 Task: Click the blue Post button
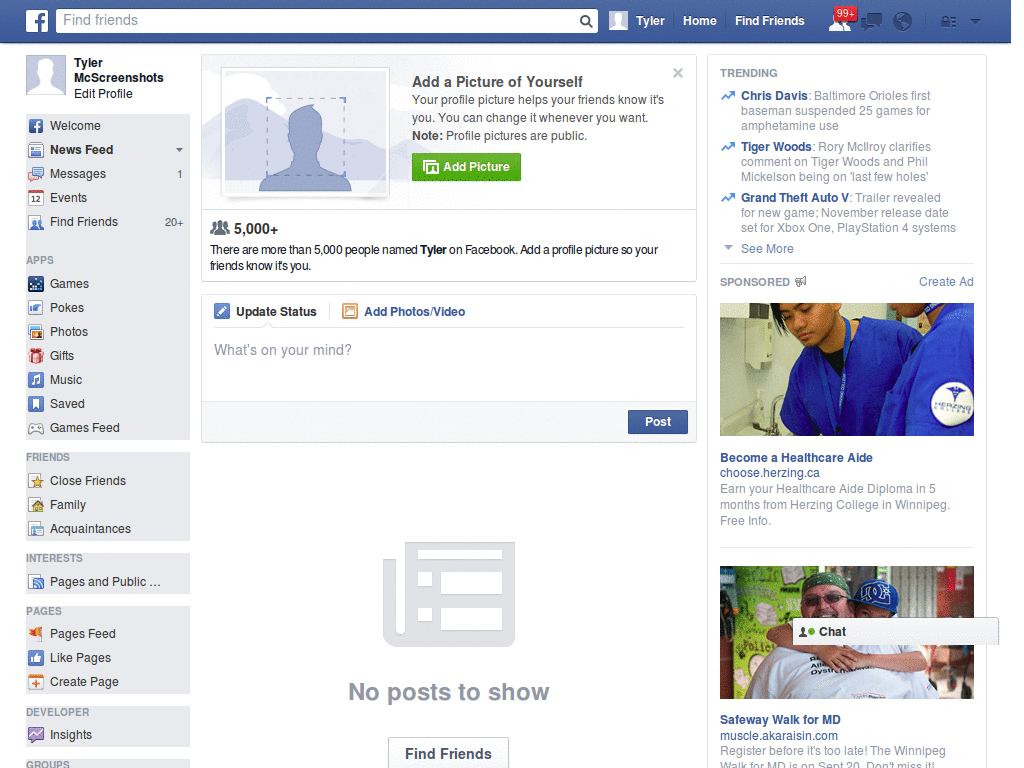tap(658, 422)
